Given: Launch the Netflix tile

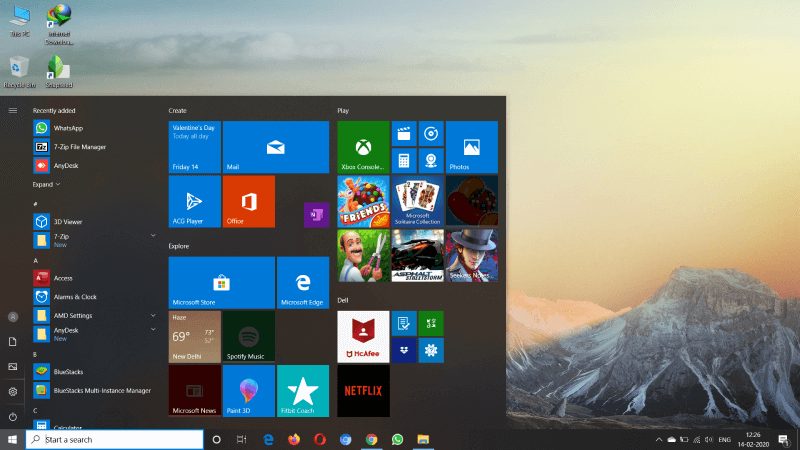Looking at the screenshot, I should coord(363,391).
